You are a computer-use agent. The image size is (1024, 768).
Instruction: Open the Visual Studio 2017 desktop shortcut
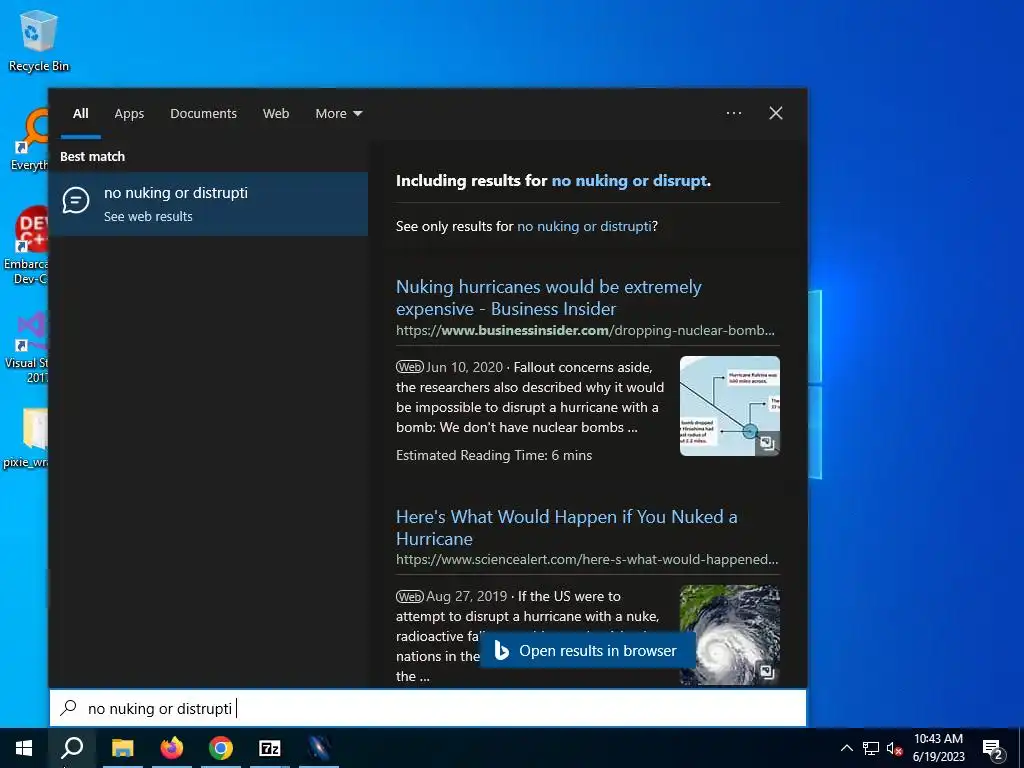click(27, 347)
